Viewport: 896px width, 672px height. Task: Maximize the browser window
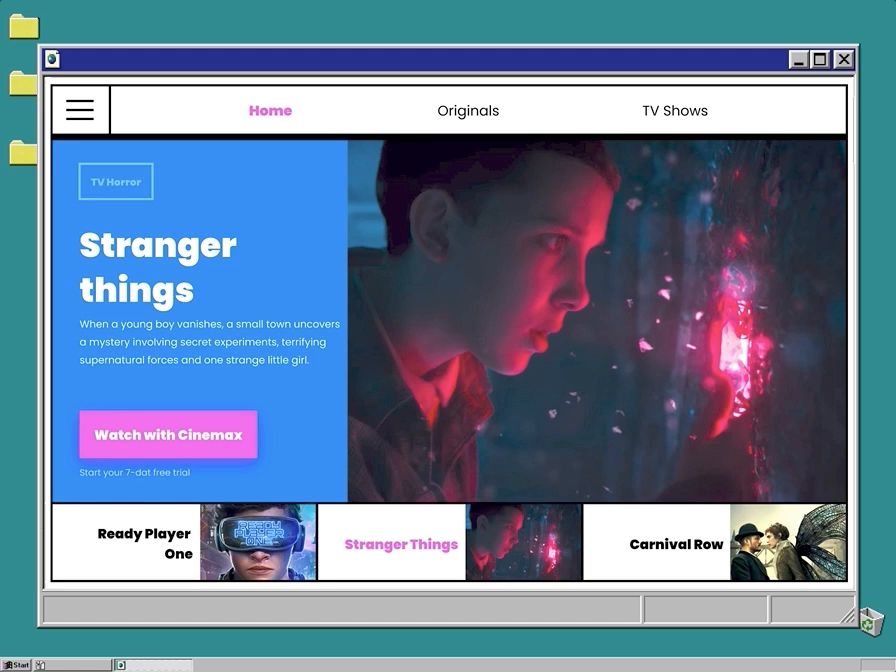[x=820, y=60]
